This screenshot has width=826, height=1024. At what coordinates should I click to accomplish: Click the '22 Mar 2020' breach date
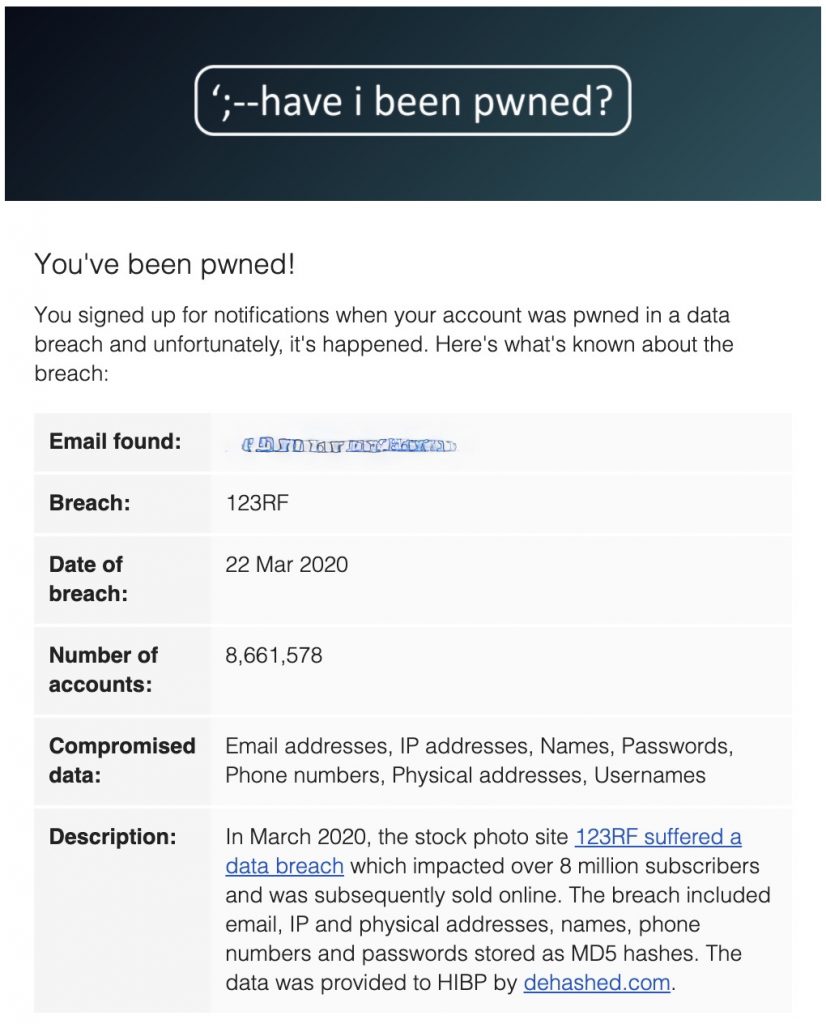(287, 564)
